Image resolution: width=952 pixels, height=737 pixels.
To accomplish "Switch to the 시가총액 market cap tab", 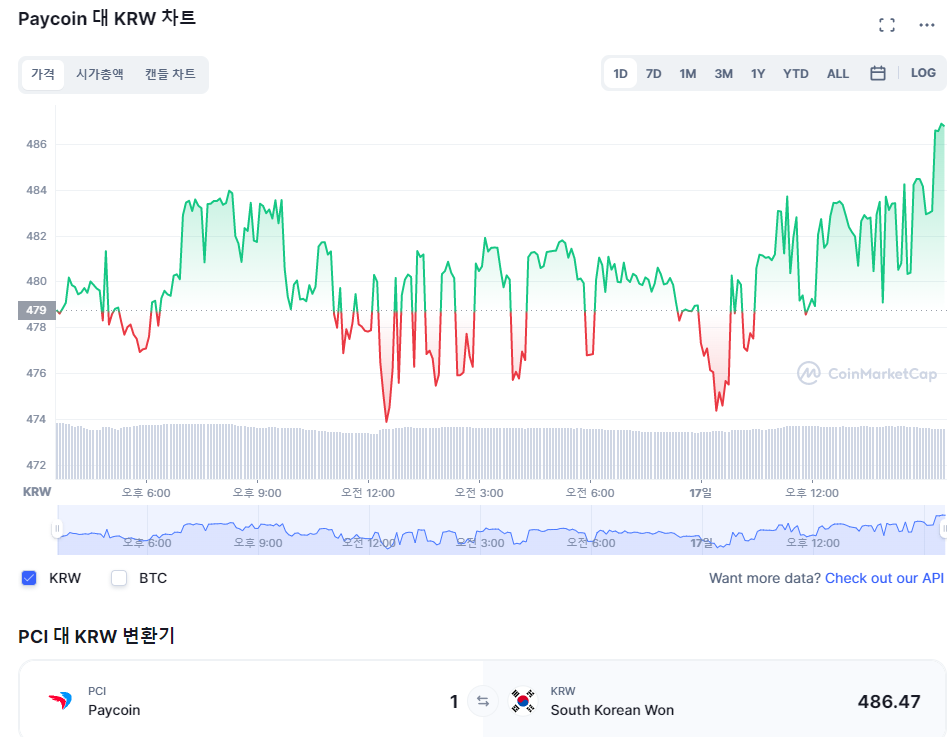I will pos(100,74).
